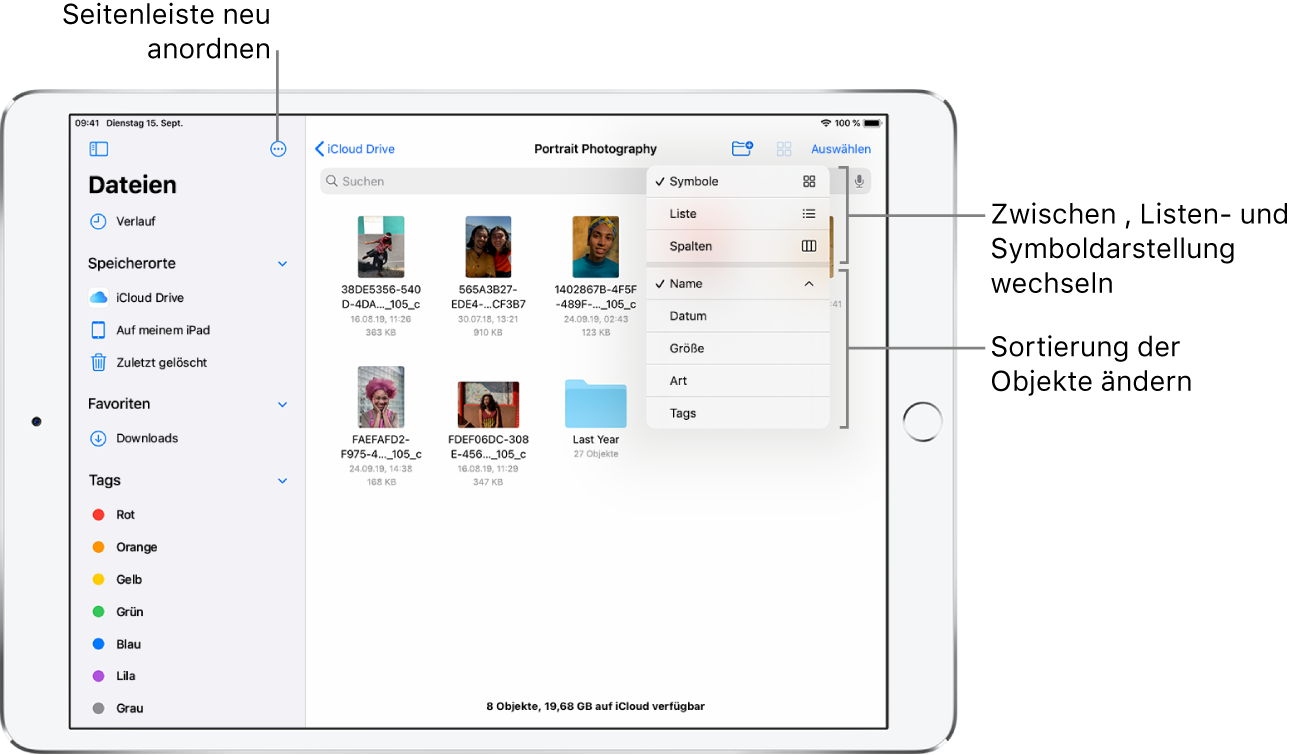Click the magnifying glass search icon
1303x755 pixels.
332,181
